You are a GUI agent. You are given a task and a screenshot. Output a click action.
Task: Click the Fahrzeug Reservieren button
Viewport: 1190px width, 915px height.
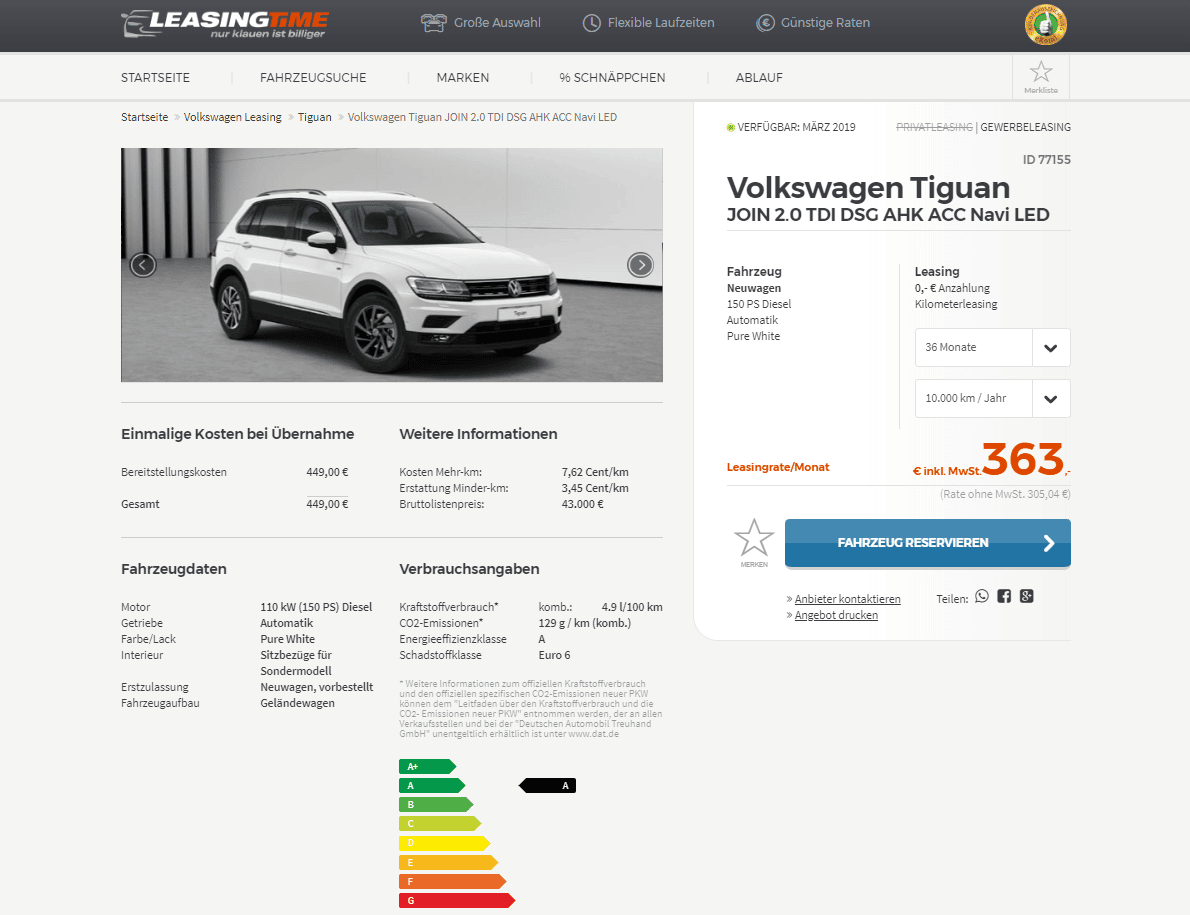pos(927,542)
